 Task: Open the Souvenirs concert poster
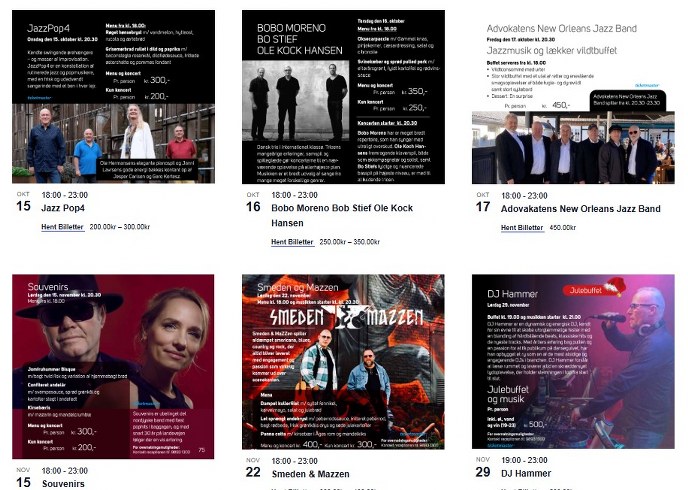tap(113, 367)
